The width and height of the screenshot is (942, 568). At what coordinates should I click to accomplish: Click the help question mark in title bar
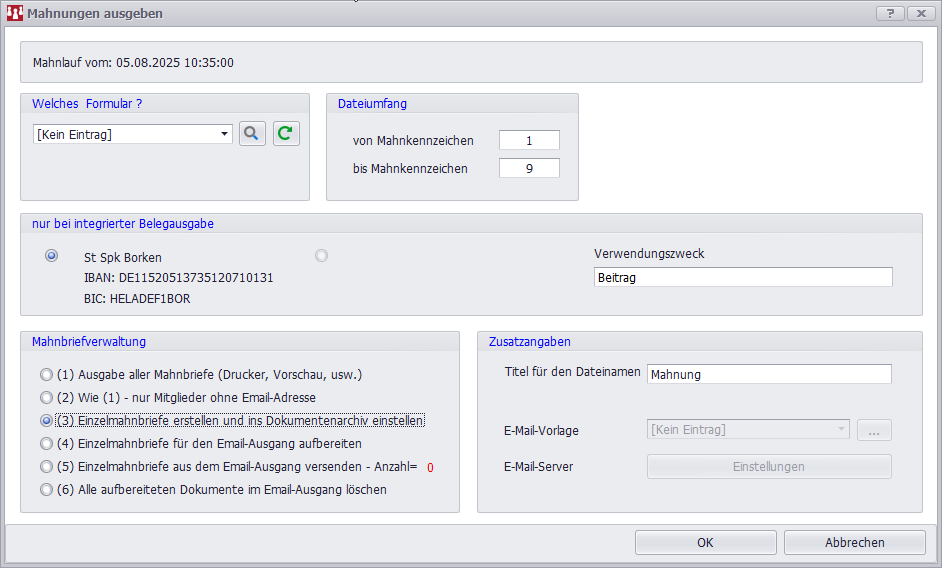pos(889,13)
